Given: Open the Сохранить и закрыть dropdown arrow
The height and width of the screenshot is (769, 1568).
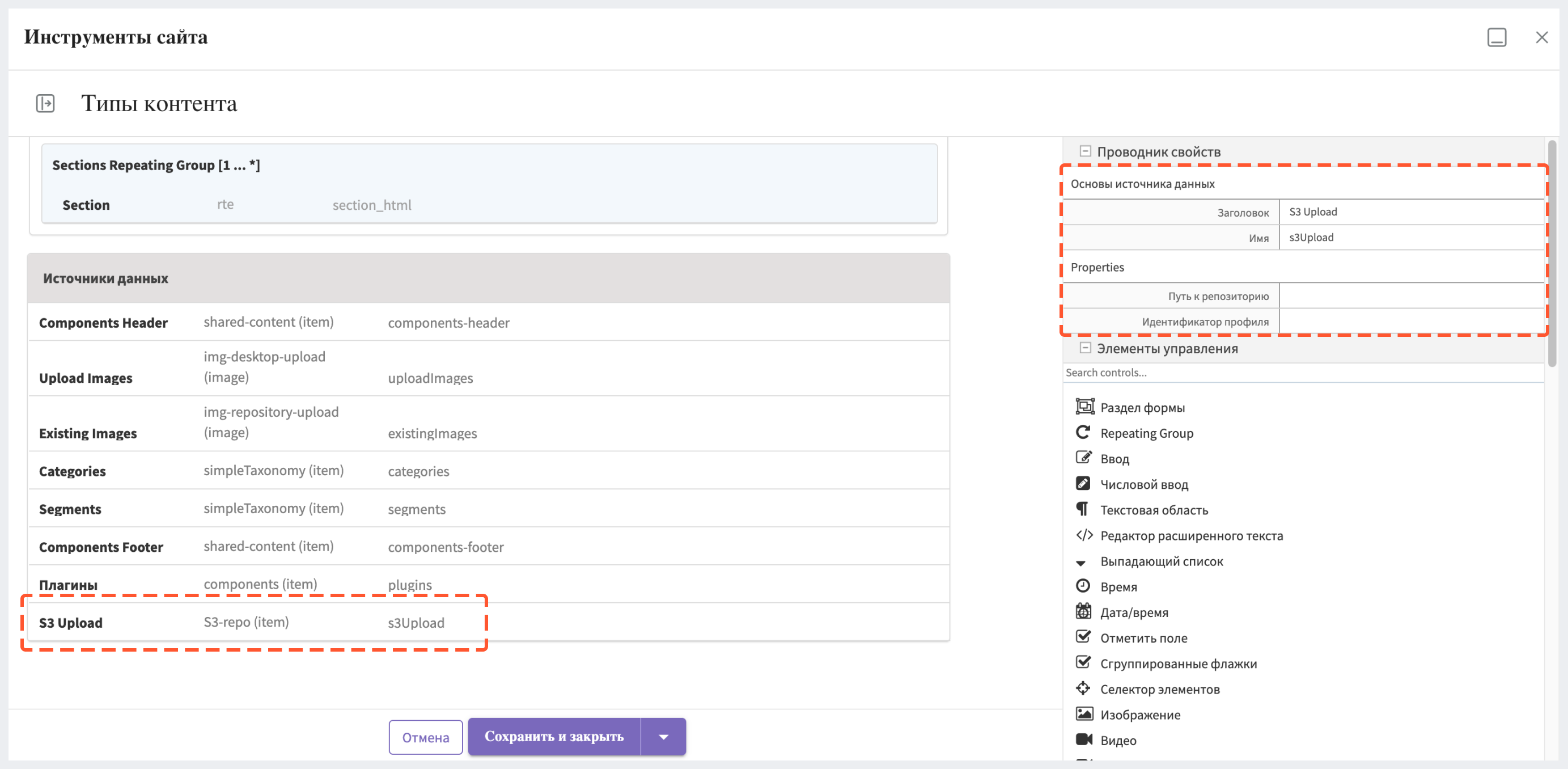Looking at the screenshot, I should pyautogui.click(x=663, y=737).
